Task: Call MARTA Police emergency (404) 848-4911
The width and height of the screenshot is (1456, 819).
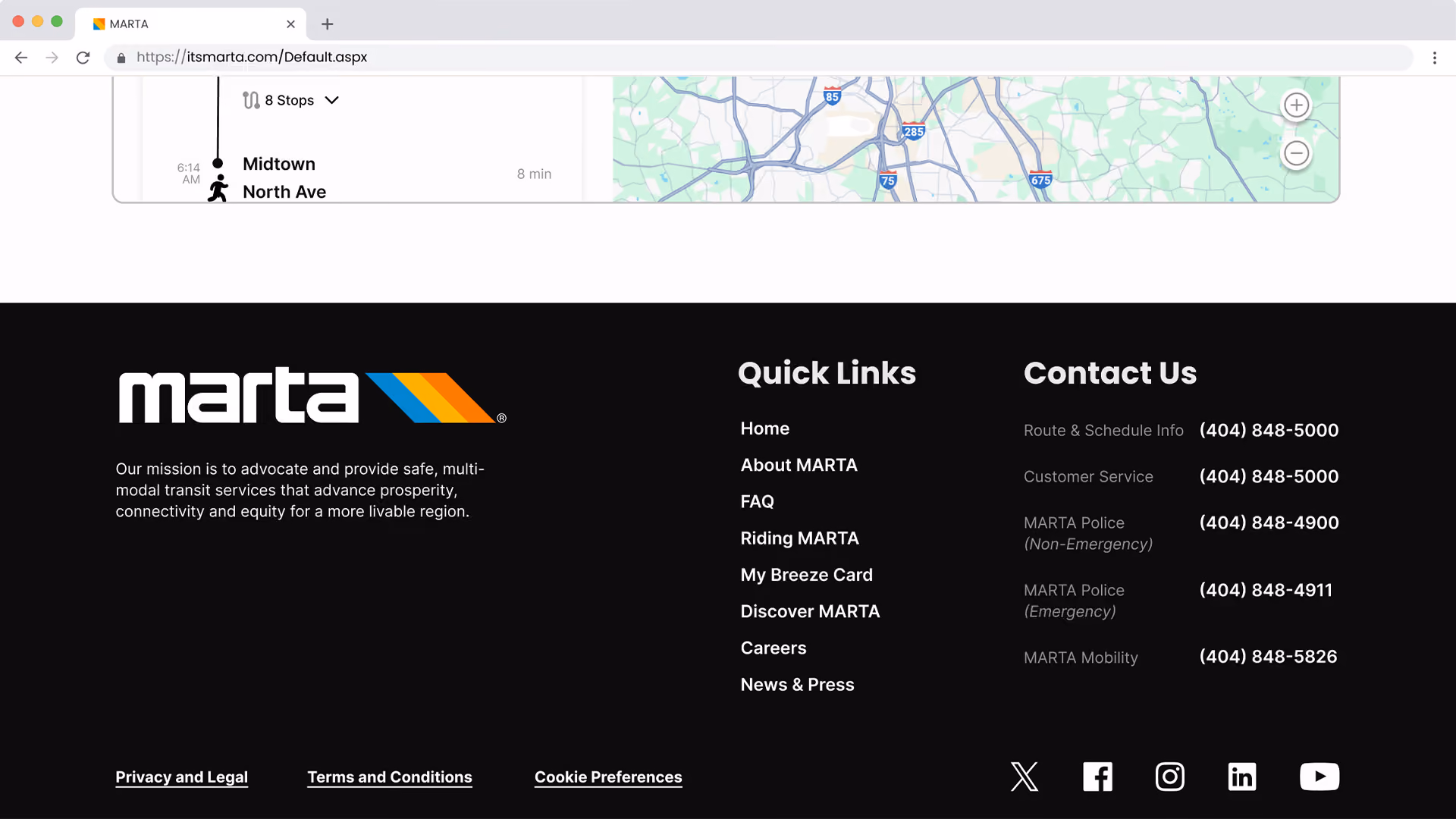Action: click(1266, 590)
